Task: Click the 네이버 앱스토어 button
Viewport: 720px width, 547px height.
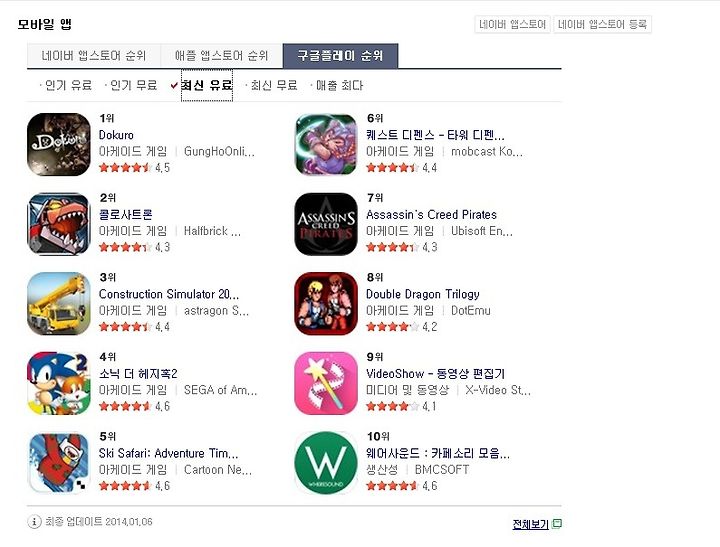Action: pyautogui.click(x=512, y=24)
